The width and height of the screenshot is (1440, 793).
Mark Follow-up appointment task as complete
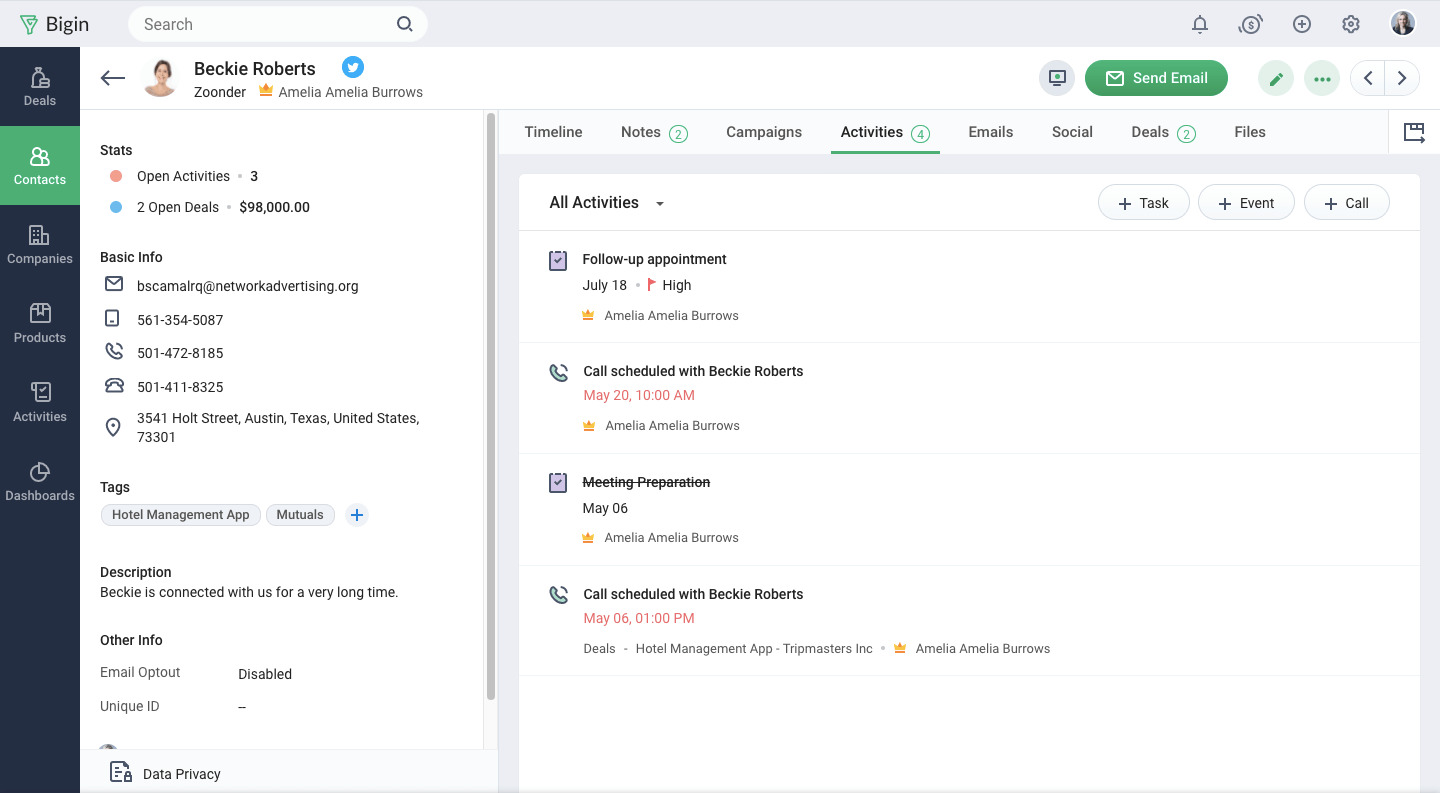(558, 260)
